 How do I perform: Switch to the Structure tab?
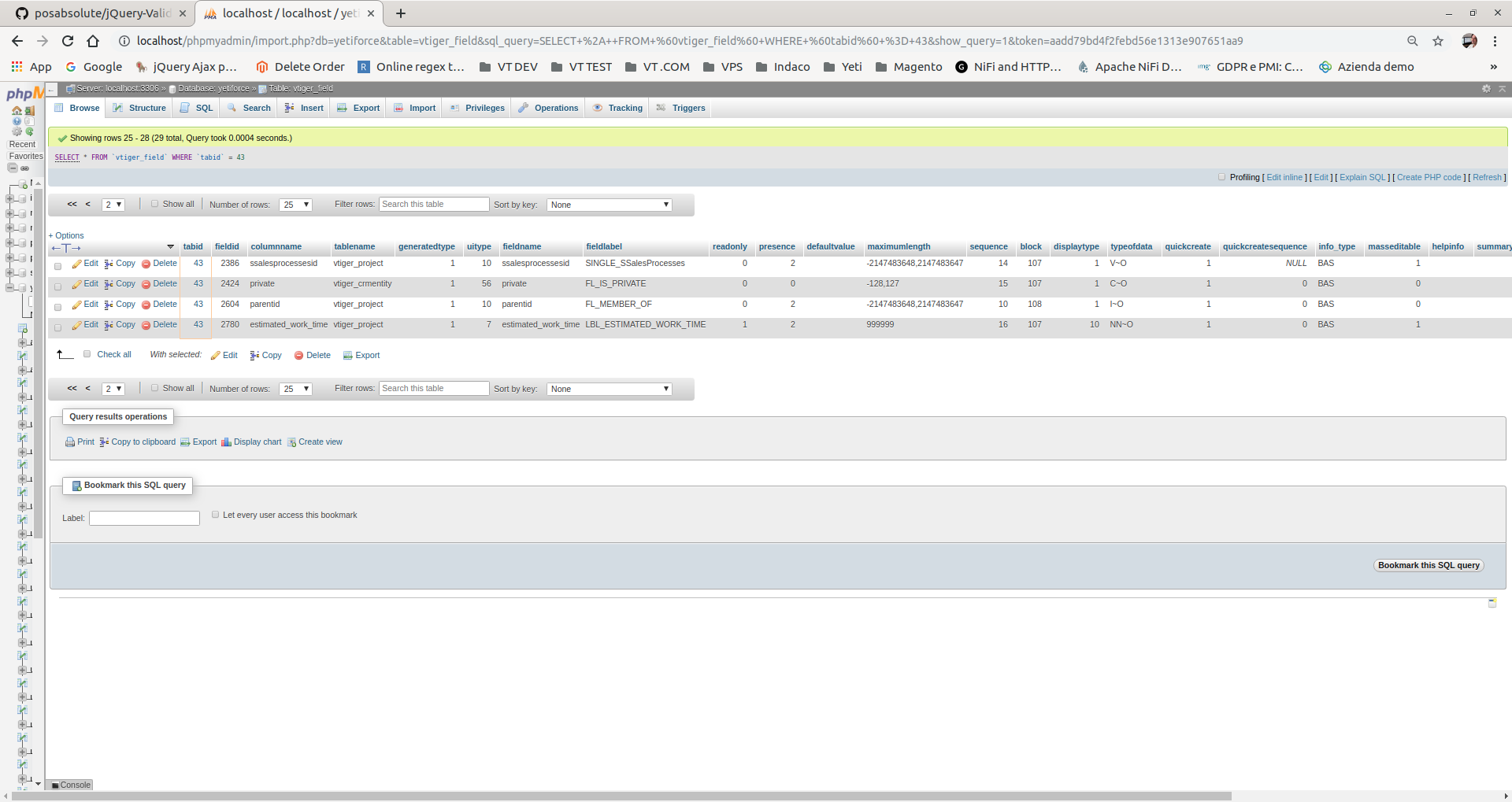point(139,108)
